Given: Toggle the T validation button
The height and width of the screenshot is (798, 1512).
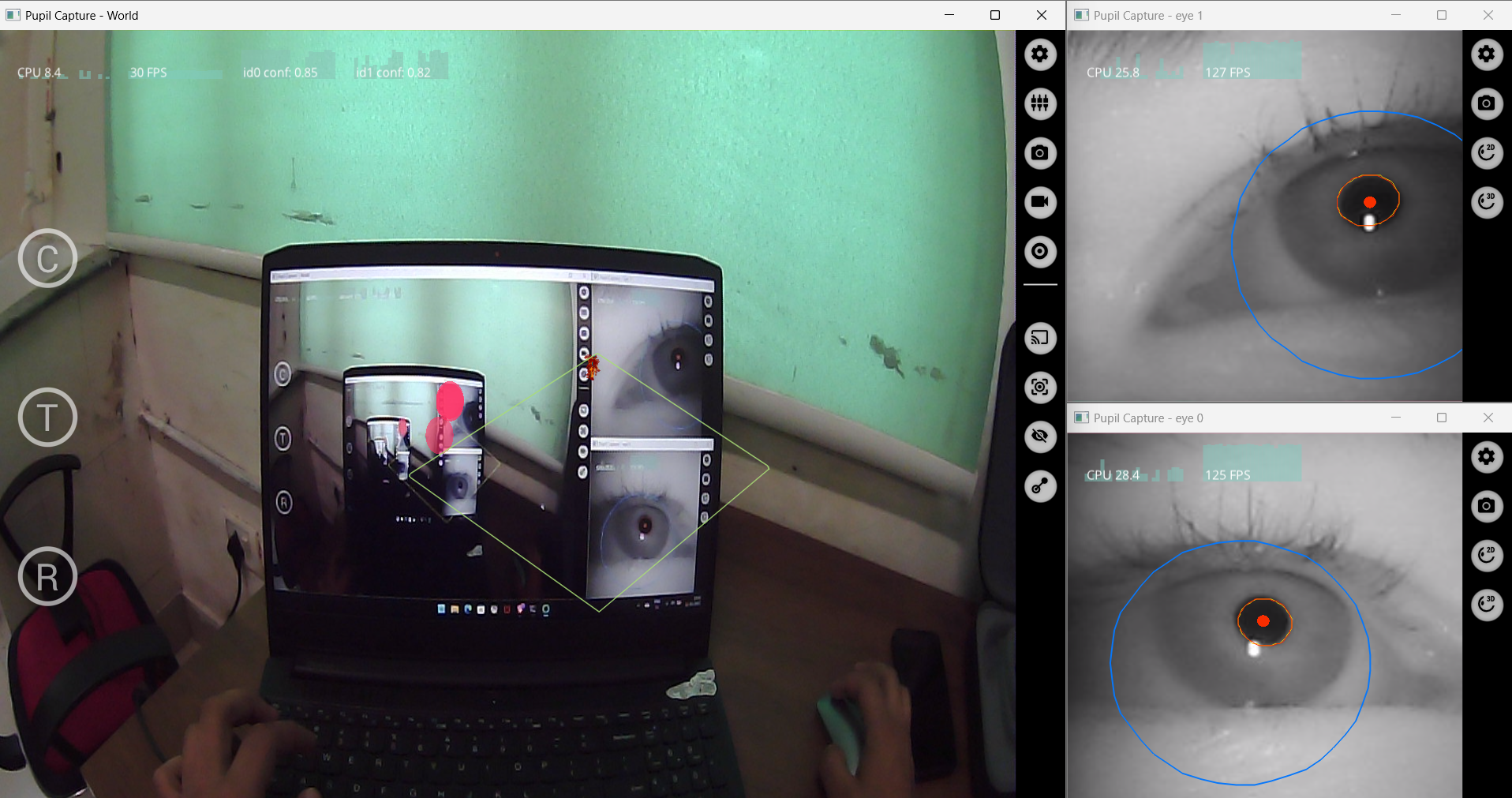Looking at the screenshot, I should pos(47,417).
